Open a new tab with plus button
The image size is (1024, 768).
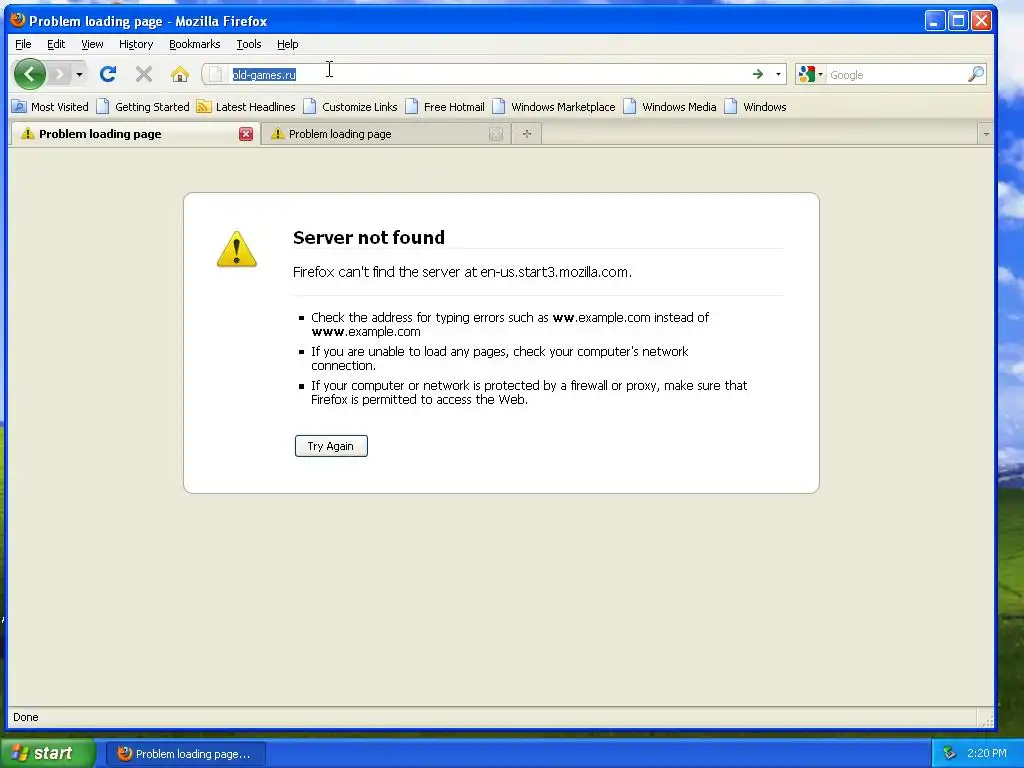pos(527,134)
